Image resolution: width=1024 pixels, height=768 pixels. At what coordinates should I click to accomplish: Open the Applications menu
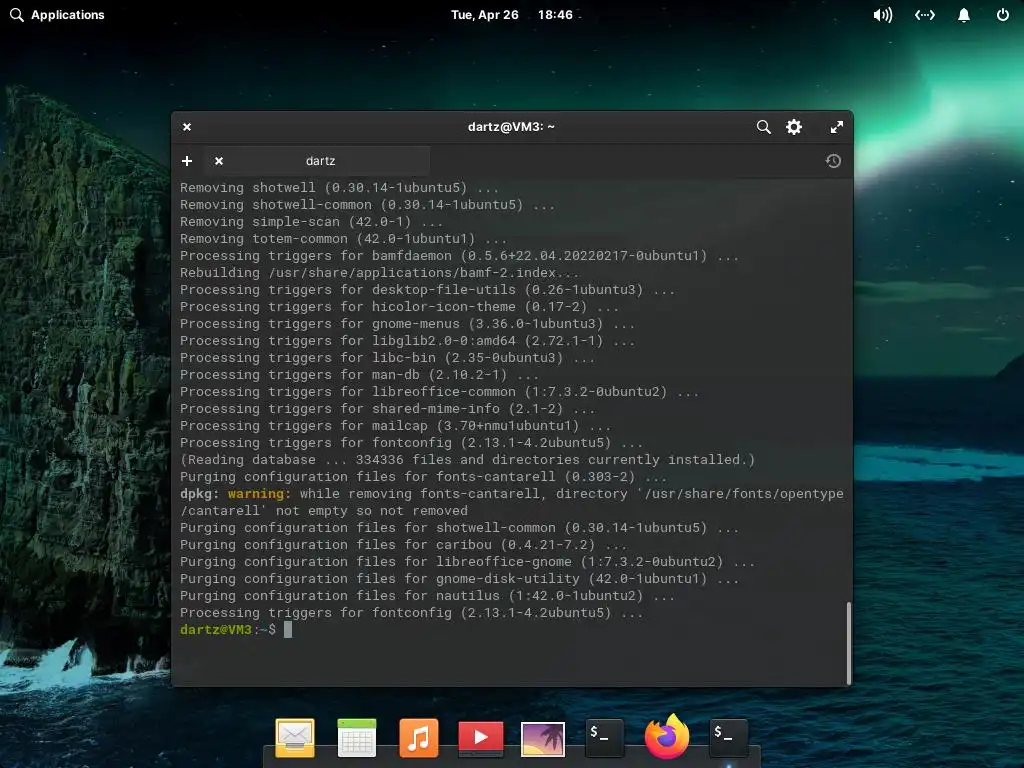(x=57, y=14)
